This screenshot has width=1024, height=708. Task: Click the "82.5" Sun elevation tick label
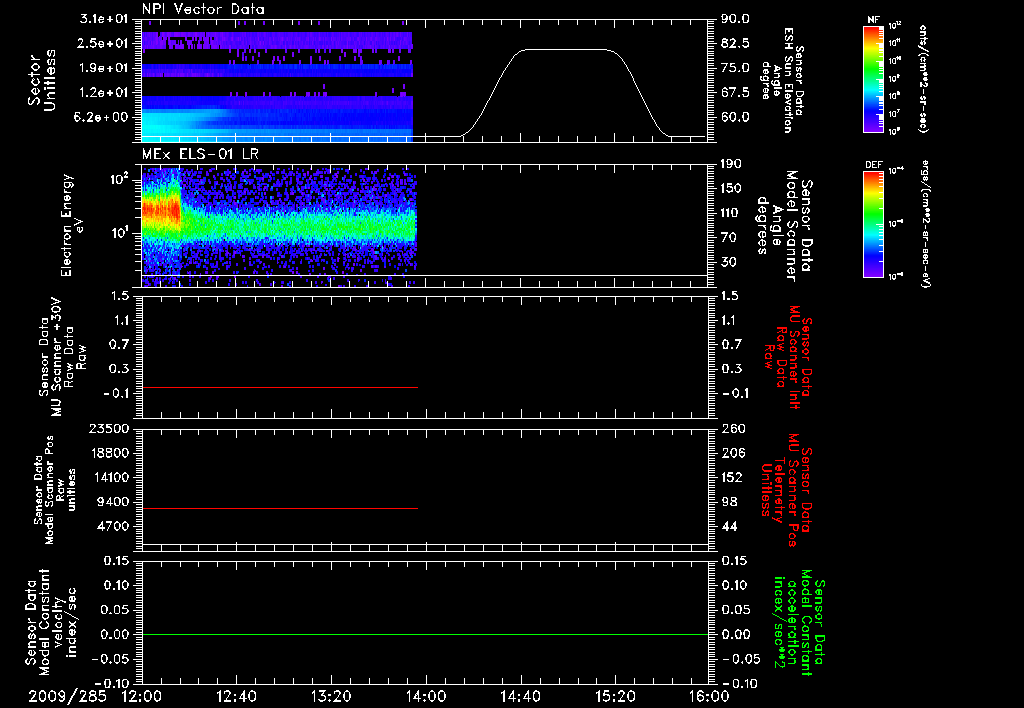[x=735, y=43]
